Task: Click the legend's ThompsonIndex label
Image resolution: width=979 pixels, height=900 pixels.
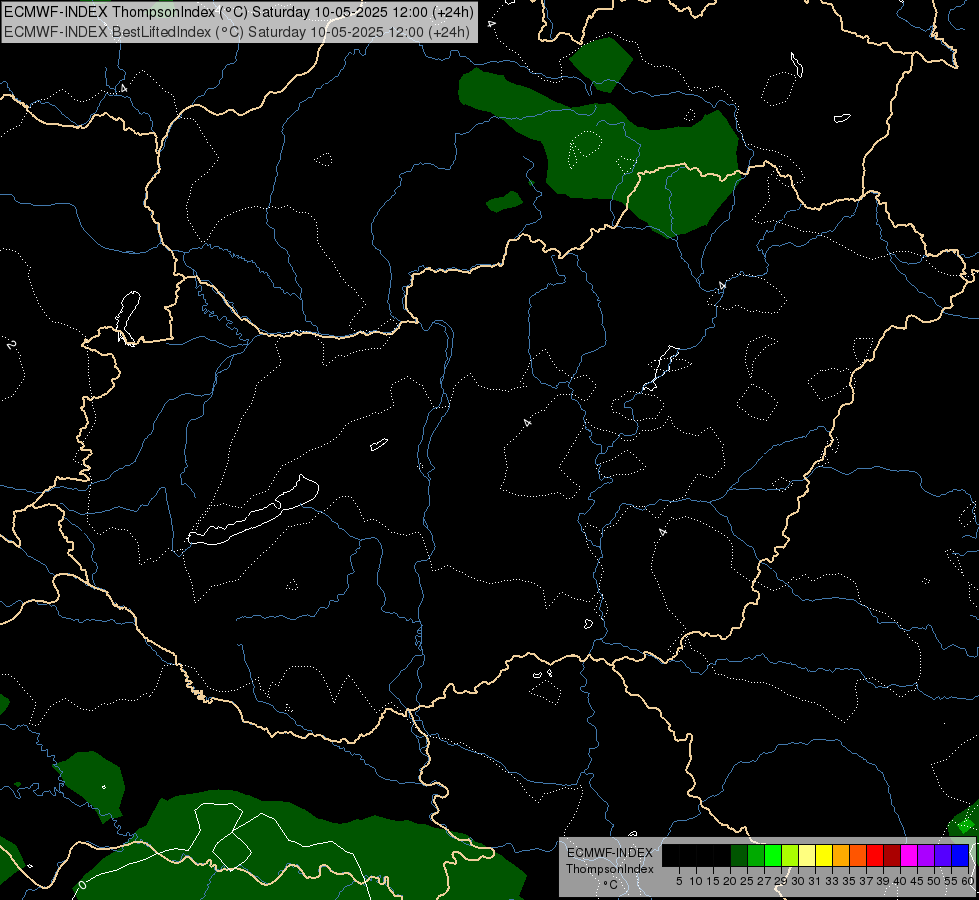Action: coord(610,869)
